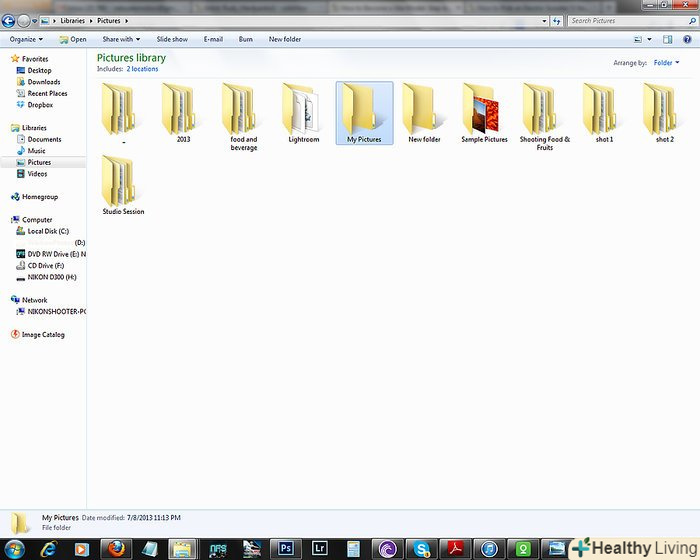Select the New folder icon in file list
700x560 pixels.
(x=424, y=113)
